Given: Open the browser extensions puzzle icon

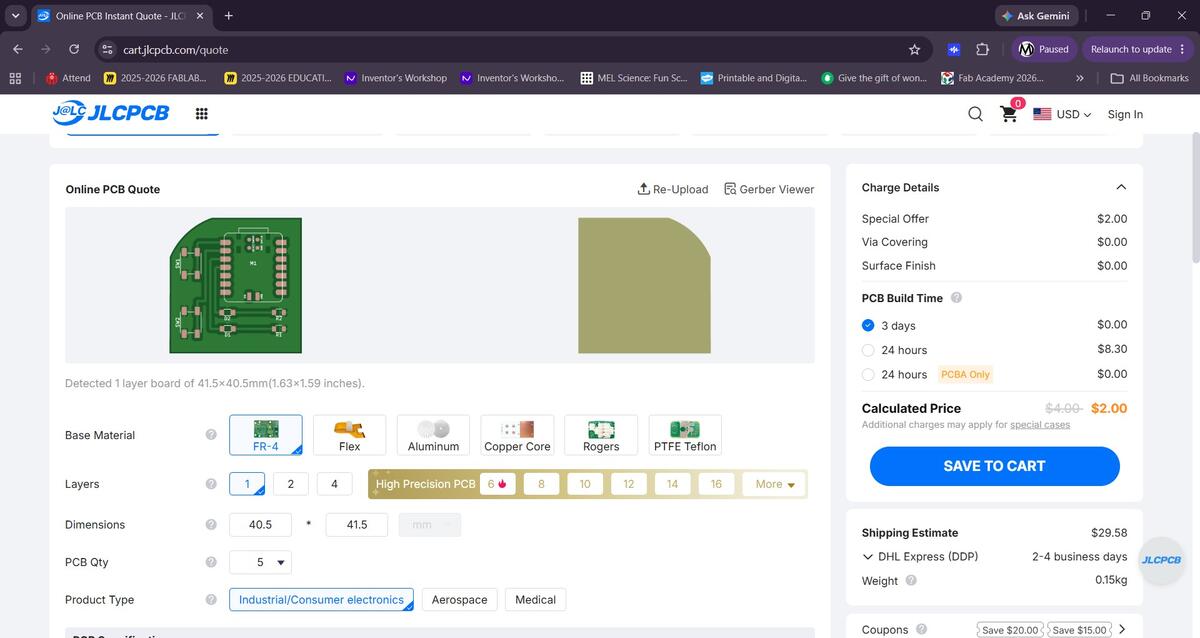Looking at the screenshot, I should pyautogui.click(x=982, y=49).
